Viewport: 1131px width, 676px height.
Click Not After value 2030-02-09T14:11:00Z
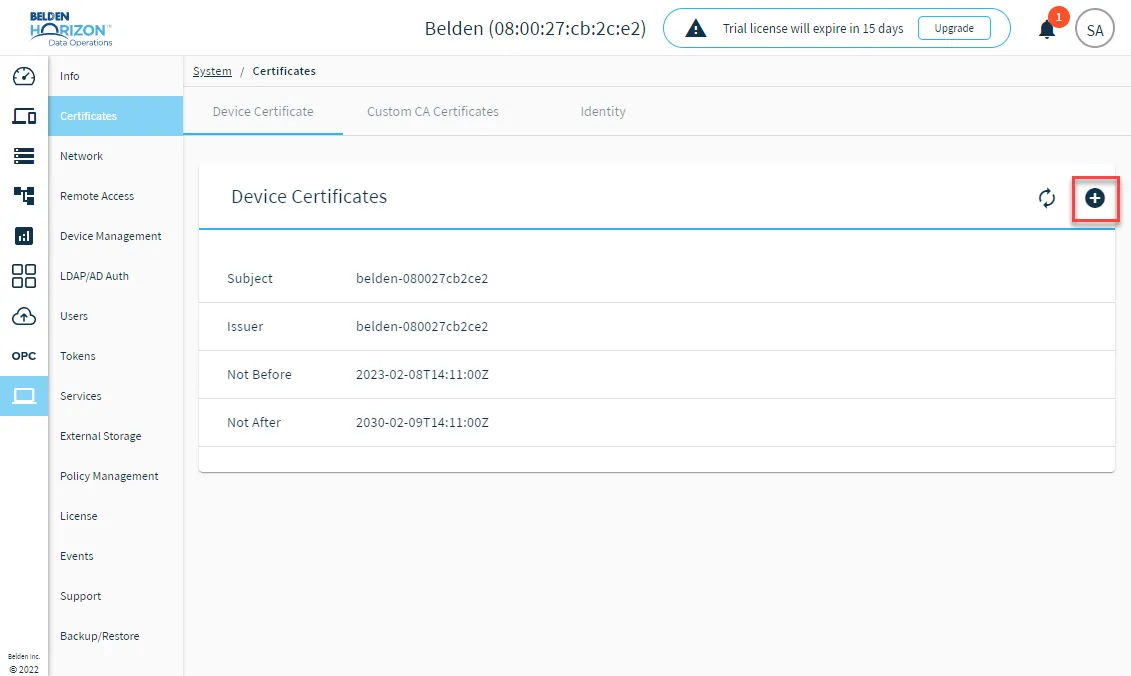pos(422,422)
